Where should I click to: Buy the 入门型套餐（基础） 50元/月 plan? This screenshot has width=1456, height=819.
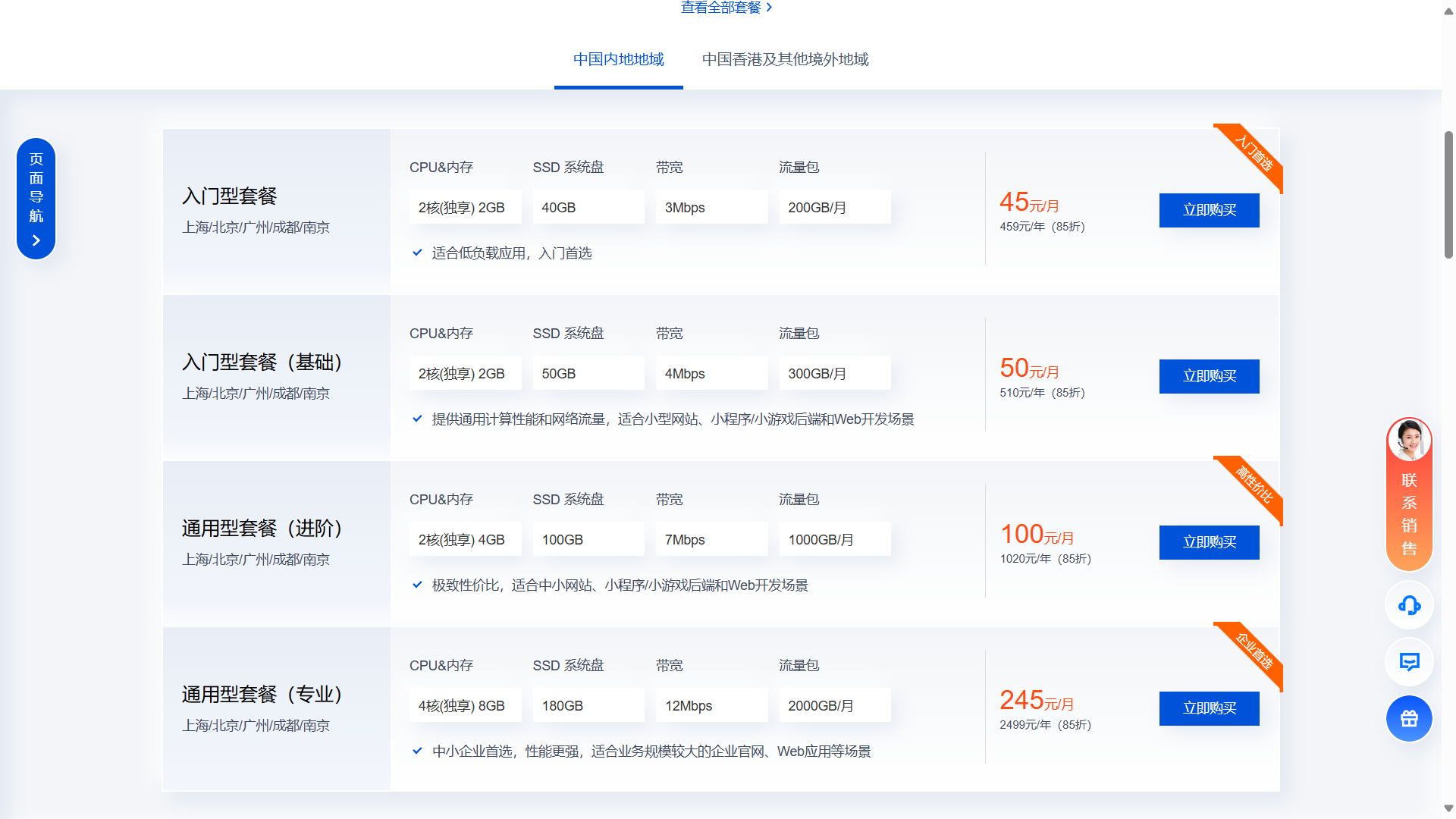1209,376
